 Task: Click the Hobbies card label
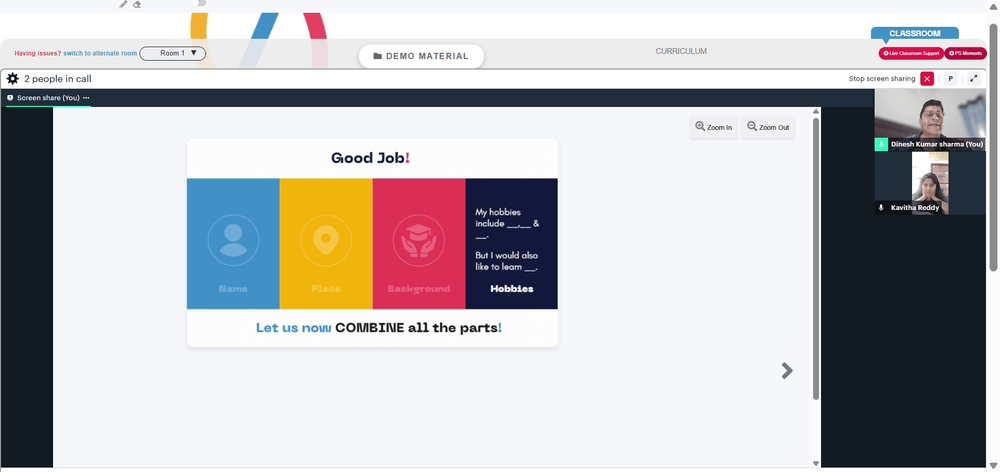[x=511, y=289]
